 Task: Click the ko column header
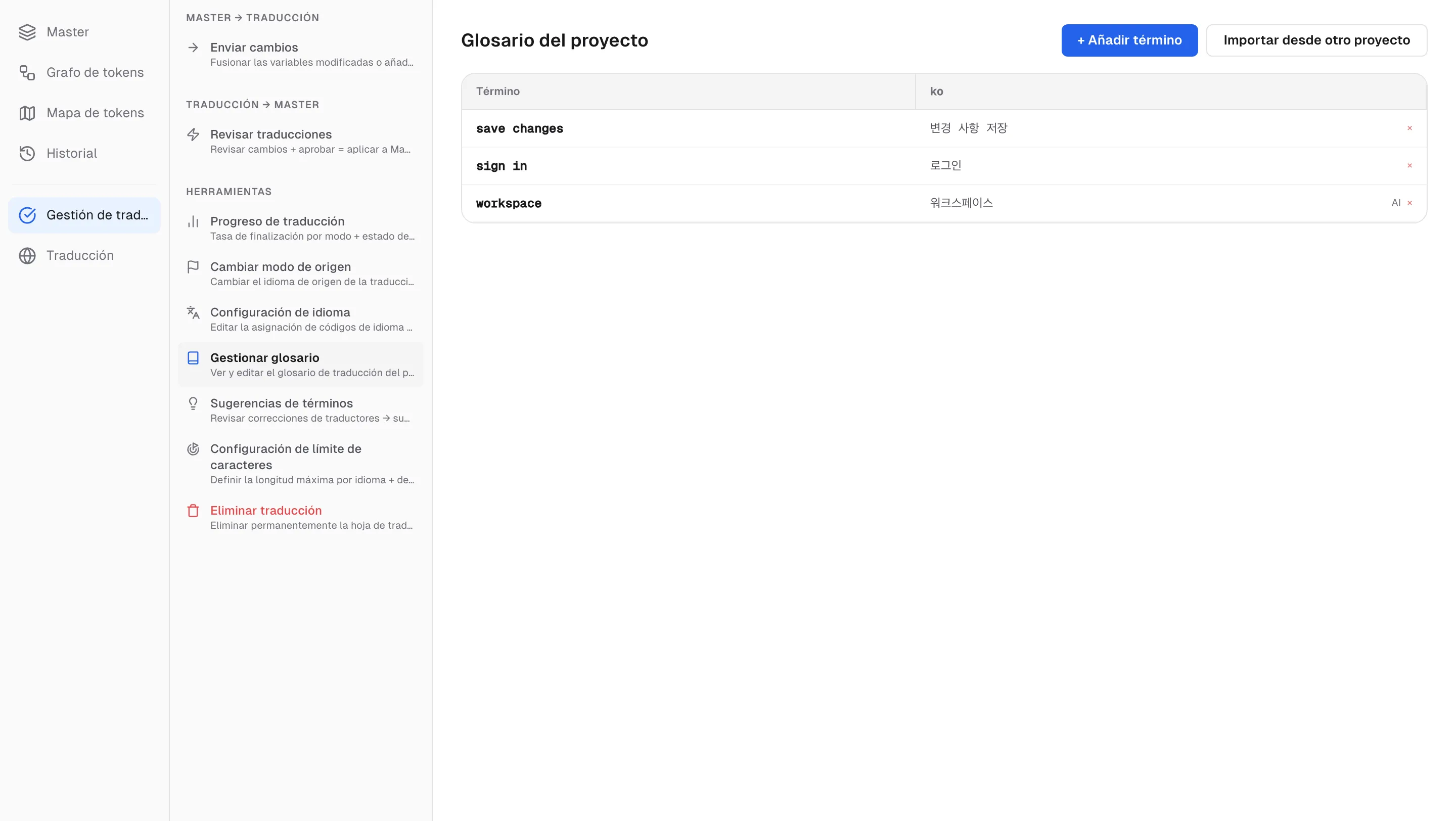pyautogui.click(x=1170, y=92)
